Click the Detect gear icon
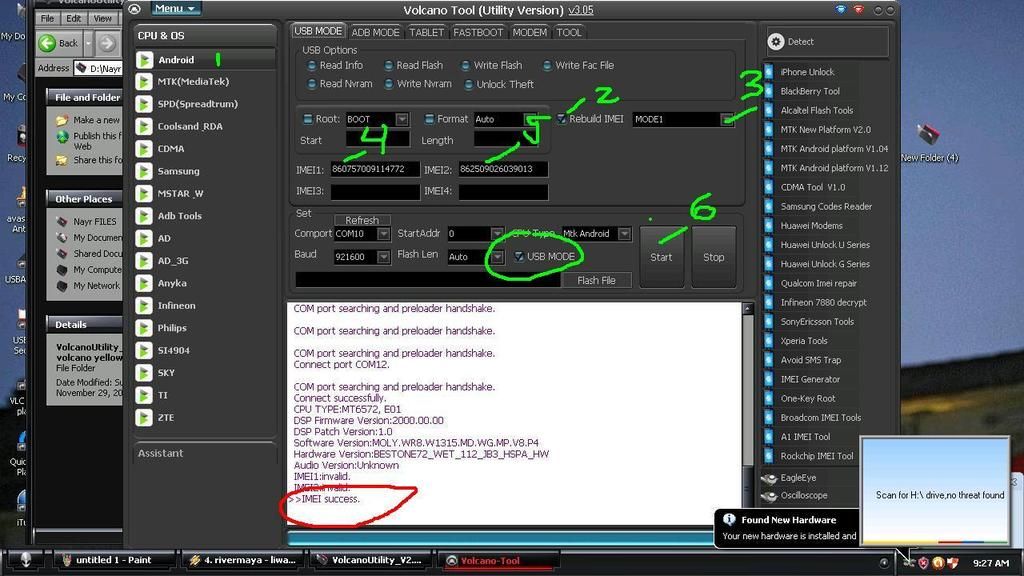1024x576 pixels. coord(776,42)
